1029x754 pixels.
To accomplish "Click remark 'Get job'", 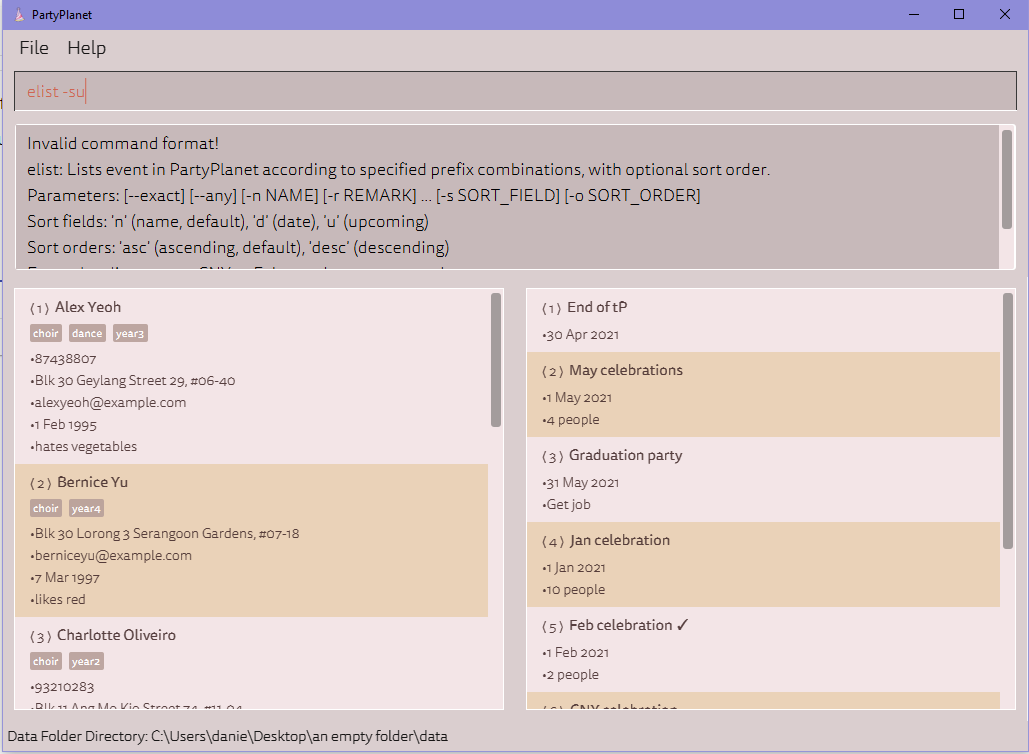I will tap(566, 505).
